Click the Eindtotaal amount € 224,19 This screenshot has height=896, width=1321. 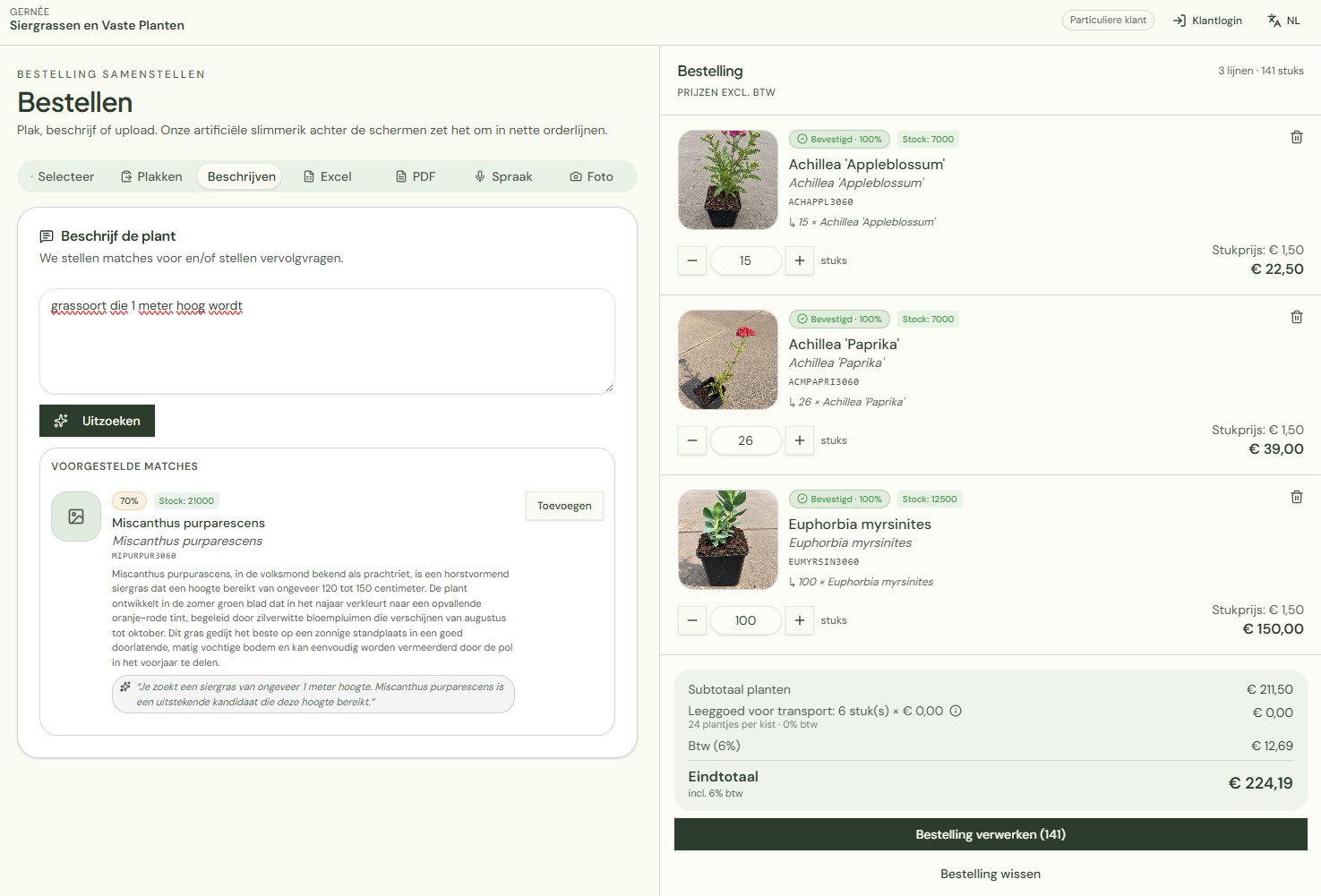pos(1260,783)
